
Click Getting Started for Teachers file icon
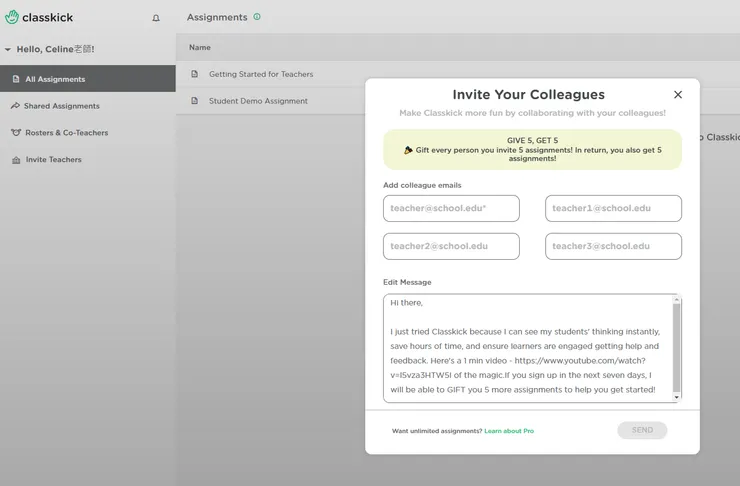point(194,74)
